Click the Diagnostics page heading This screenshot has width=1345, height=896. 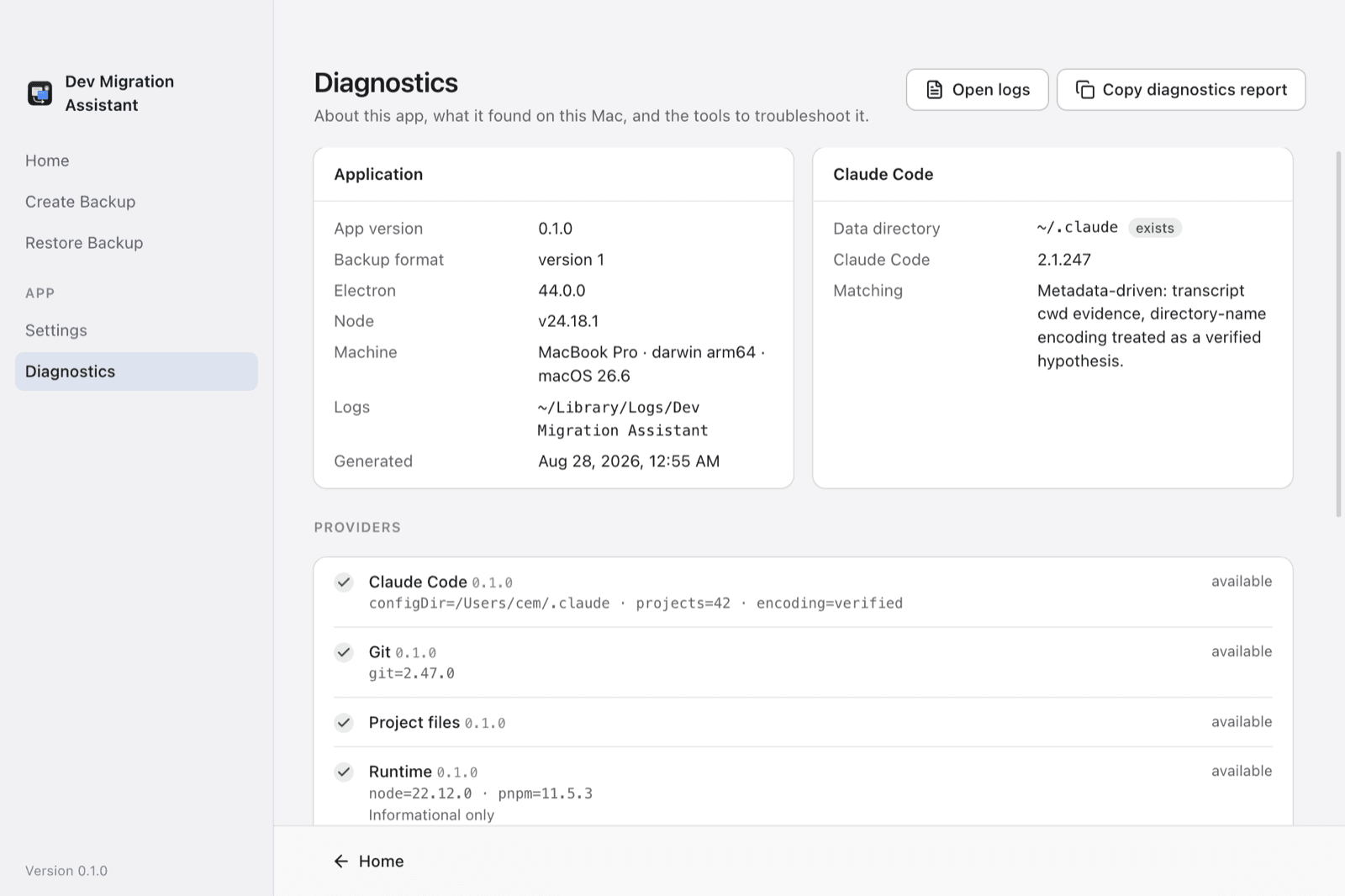click(x=386, y=83)
